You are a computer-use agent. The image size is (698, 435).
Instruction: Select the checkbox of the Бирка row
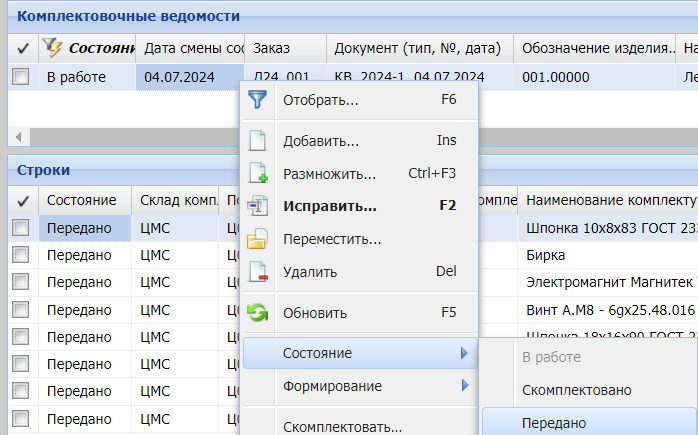[x=20, y=255]
